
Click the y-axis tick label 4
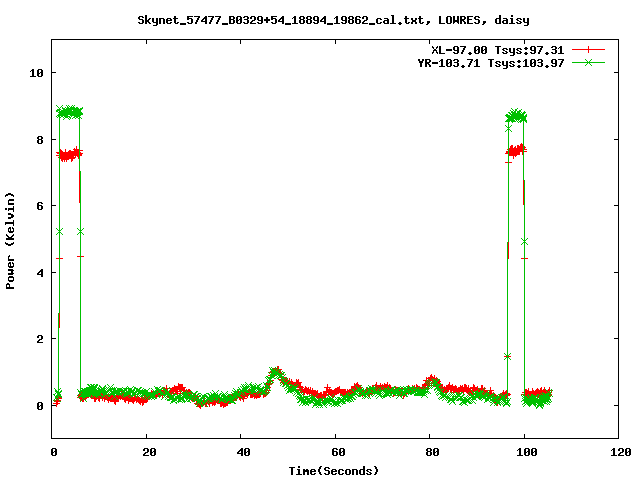pyautogui.click(x=40, y=273)
